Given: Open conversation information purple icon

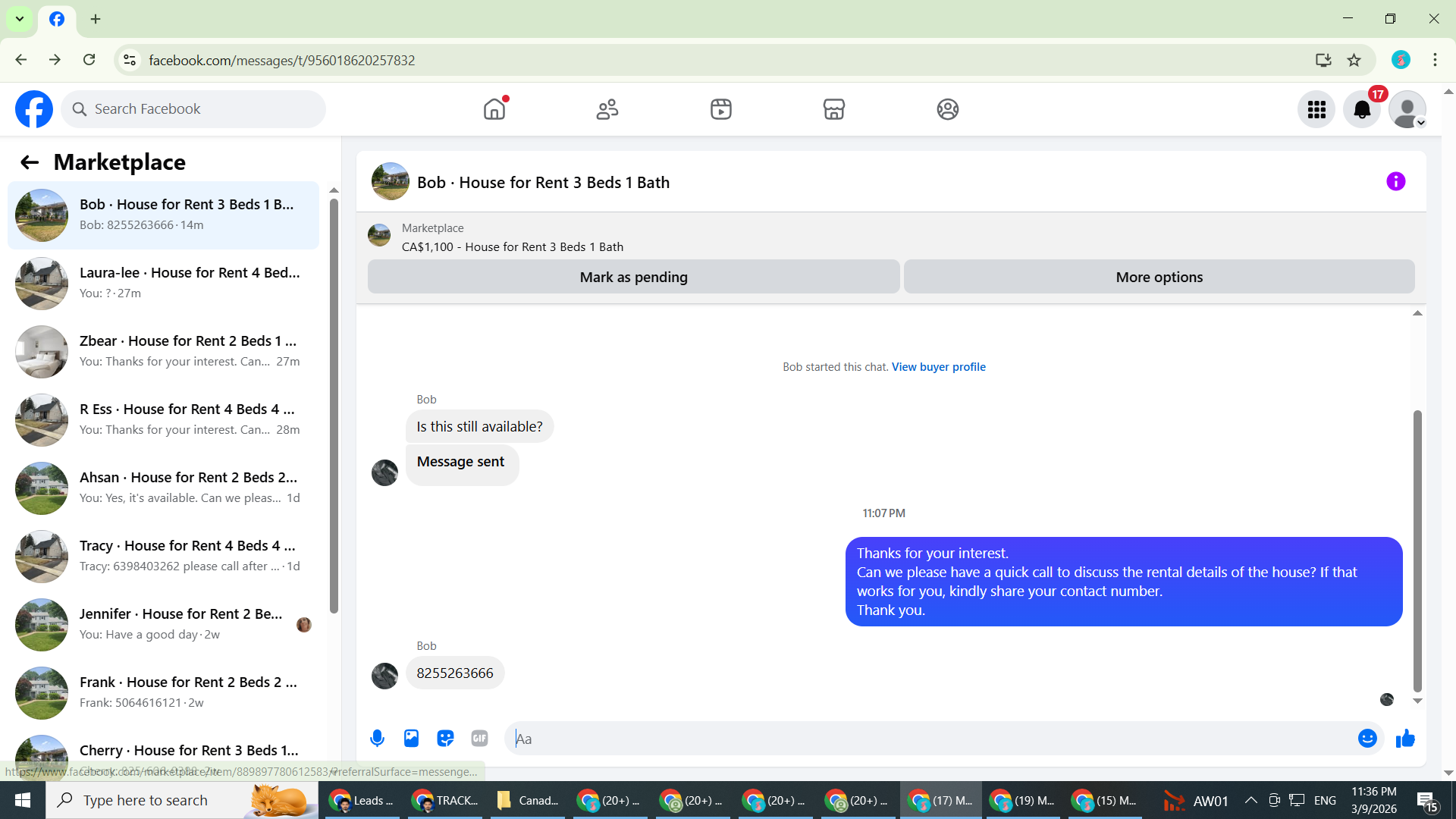Looking at the screenshot, I should (x=1395, y=182).
